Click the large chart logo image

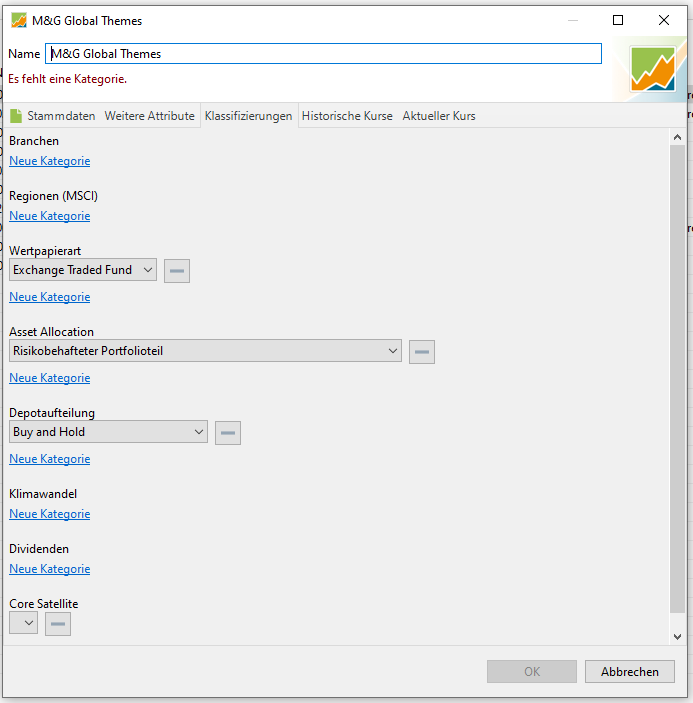tap(652, 69)
